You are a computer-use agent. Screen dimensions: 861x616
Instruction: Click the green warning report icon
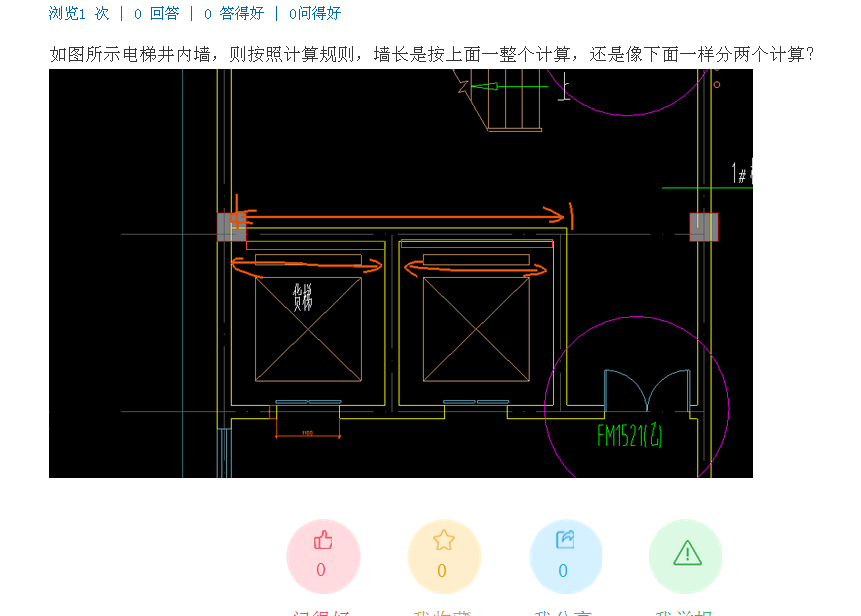point(687,552)
